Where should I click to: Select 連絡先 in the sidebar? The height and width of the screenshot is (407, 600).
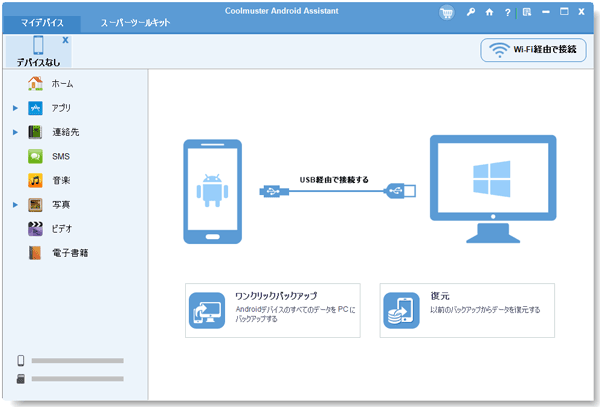point(65,132)
